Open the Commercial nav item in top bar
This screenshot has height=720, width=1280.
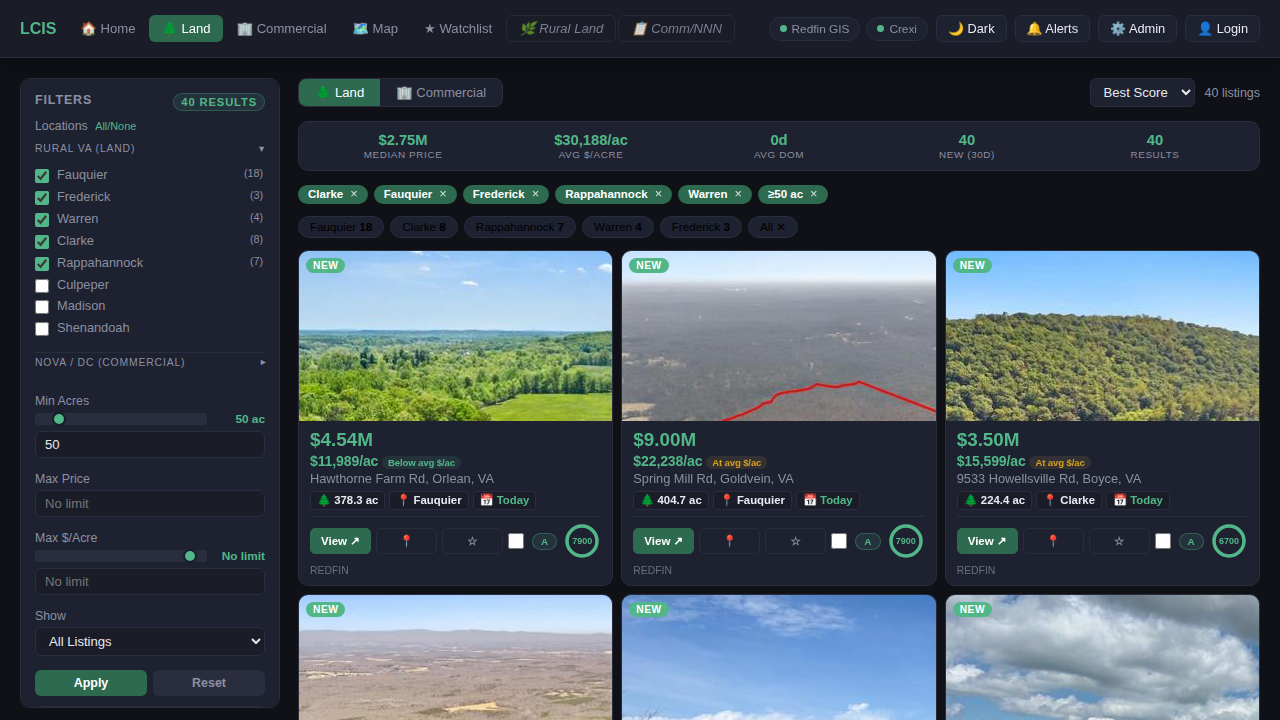(x=282, y=28)
